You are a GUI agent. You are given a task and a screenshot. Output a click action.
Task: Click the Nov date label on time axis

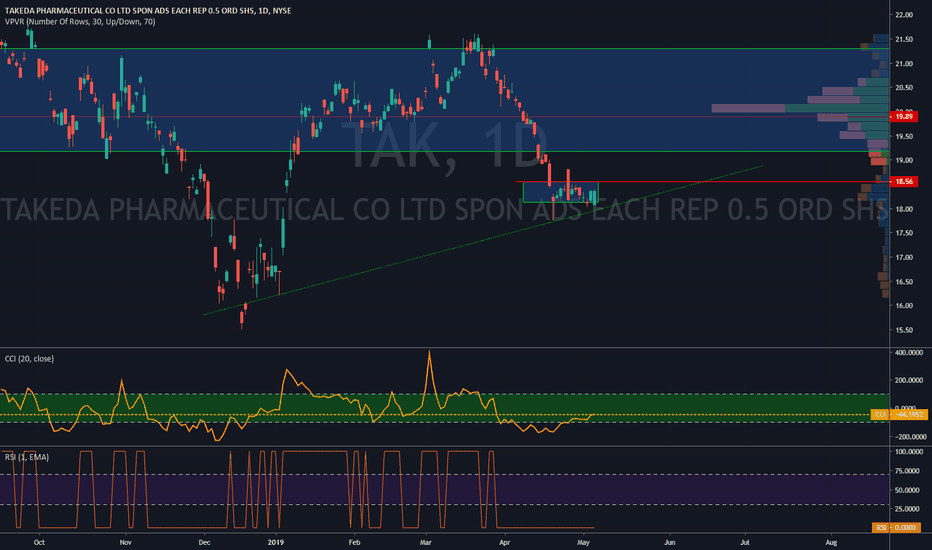click(125, 542)
